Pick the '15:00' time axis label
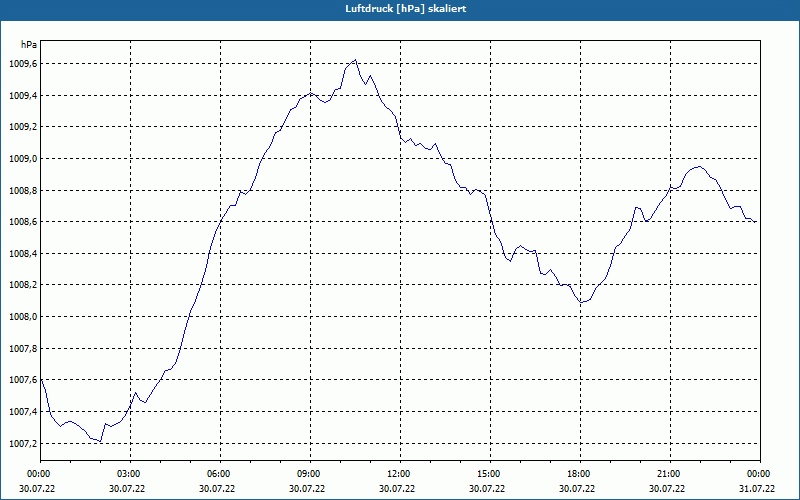This screenshot has width=800, height=500. [x=487, y=474]
